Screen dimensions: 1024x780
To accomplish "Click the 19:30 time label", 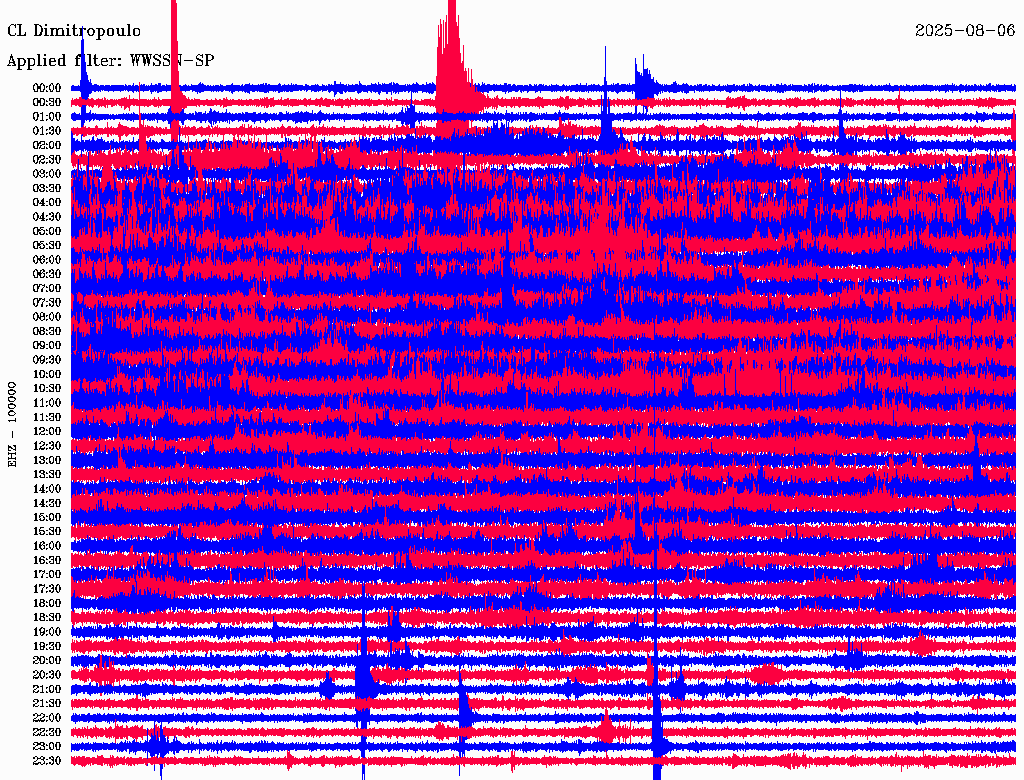I will pyautogui.click(x=47, y=646).
